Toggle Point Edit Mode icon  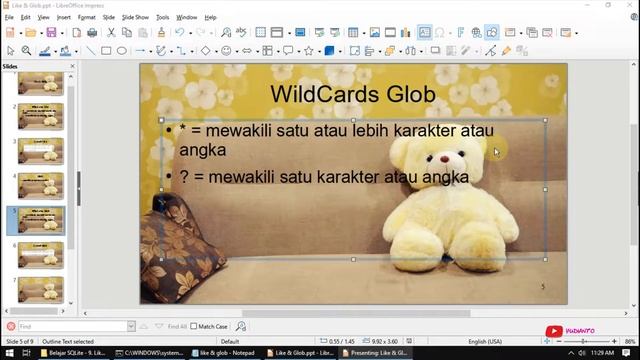[x=491, y=51]
